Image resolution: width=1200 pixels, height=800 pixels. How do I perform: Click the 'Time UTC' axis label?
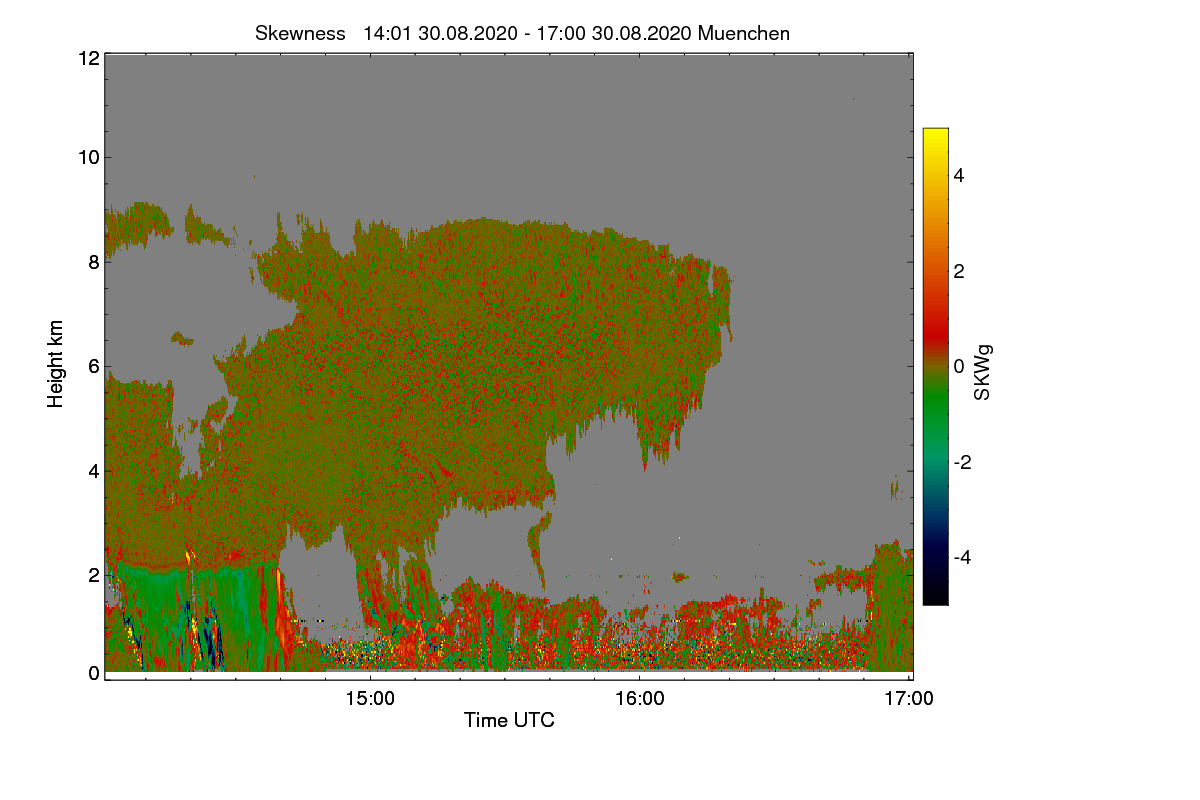point(509,720)
